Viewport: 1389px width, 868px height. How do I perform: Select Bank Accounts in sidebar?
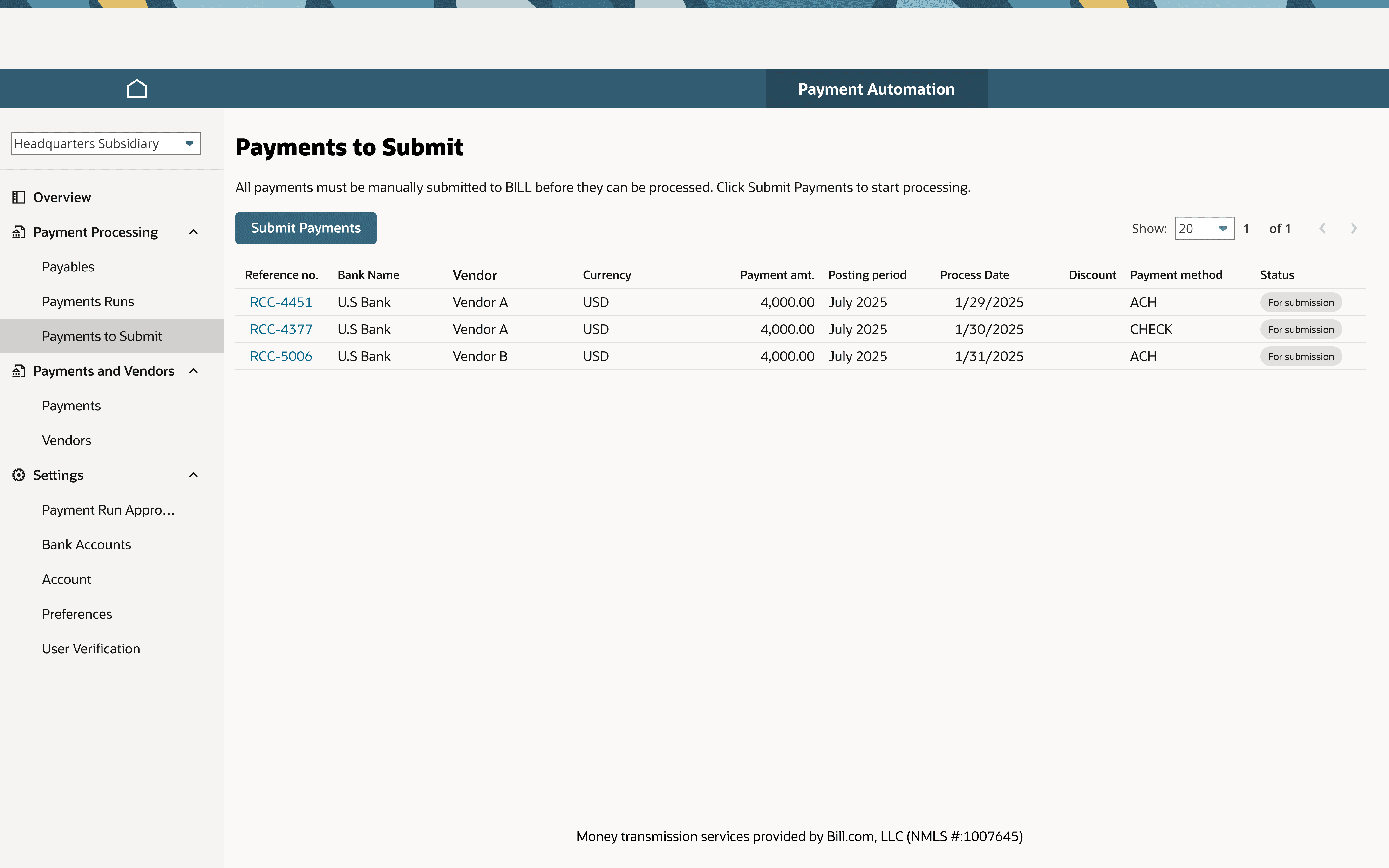click(x=86, y=544)
